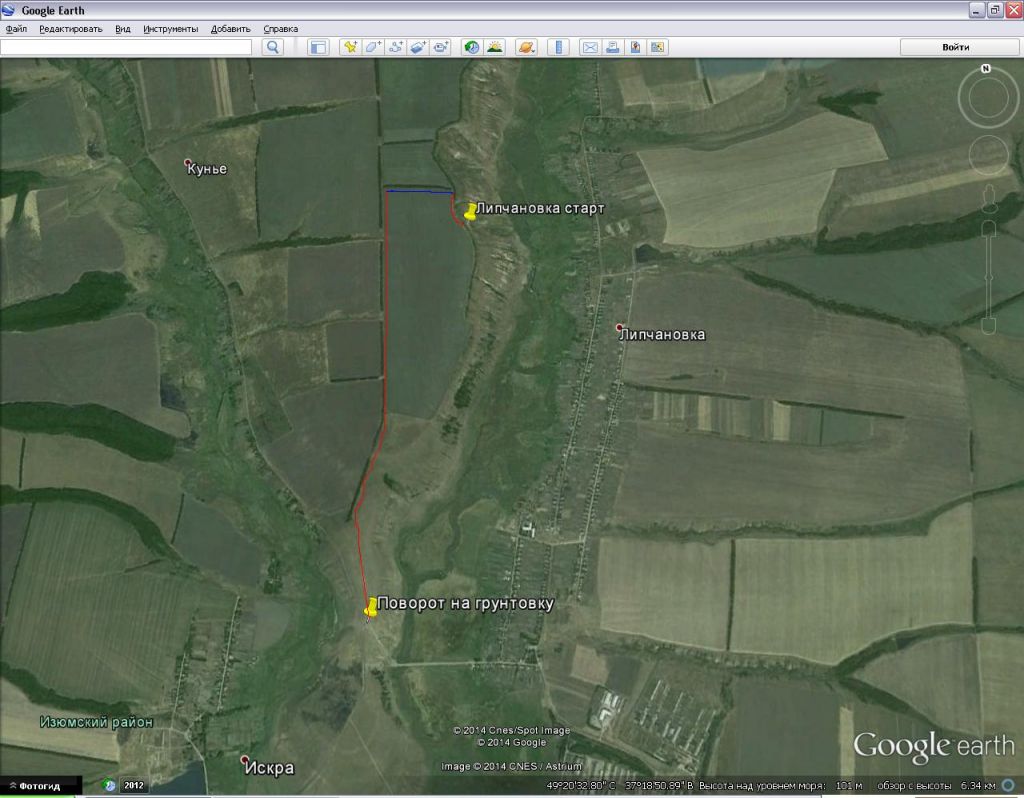Open the Добавить menu
Image resolution: width=1024 pixels, height=798 pixels.
coord(230,29)
